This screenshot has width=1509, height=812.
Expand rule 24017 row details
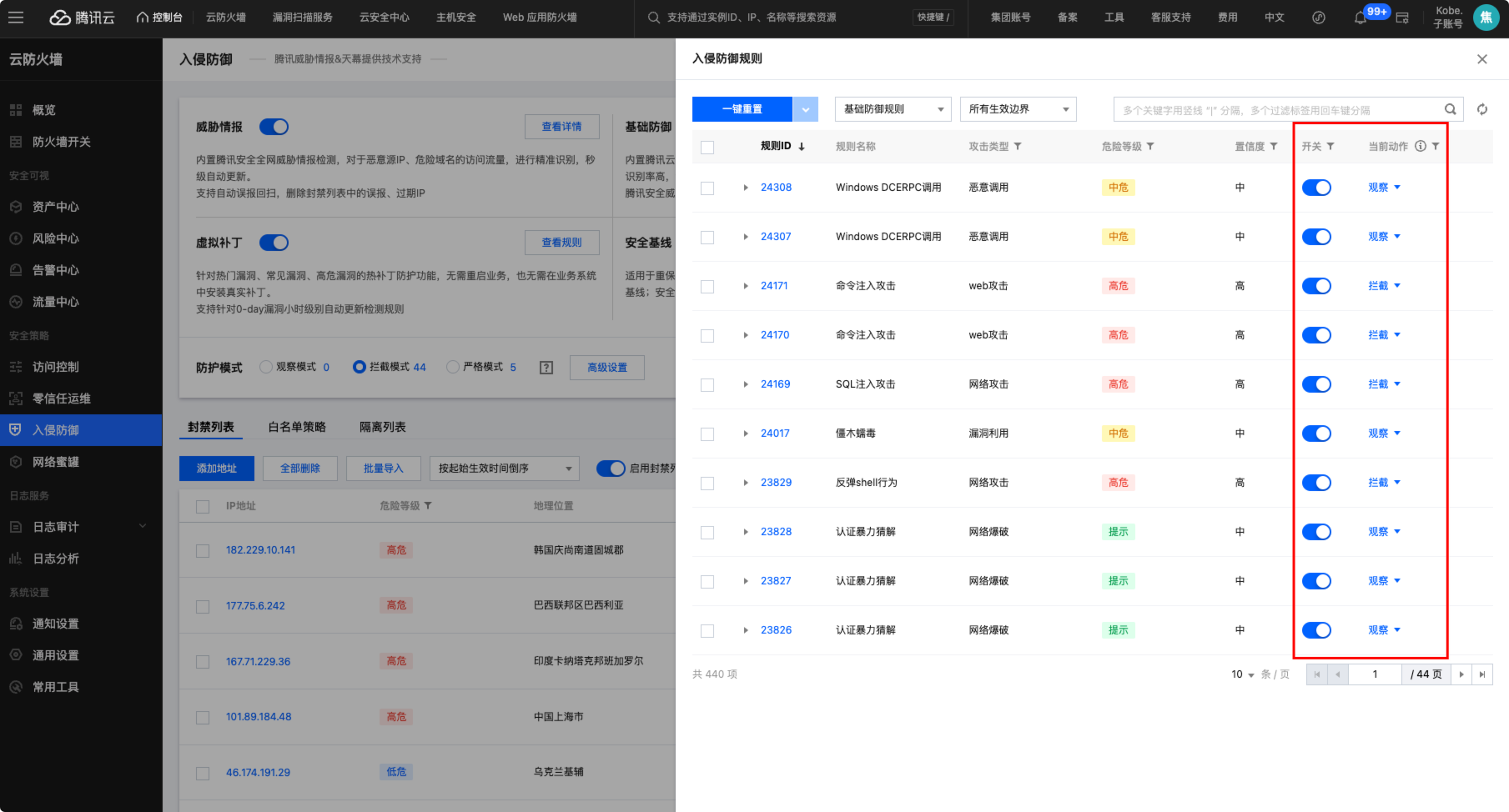(746, 434)
